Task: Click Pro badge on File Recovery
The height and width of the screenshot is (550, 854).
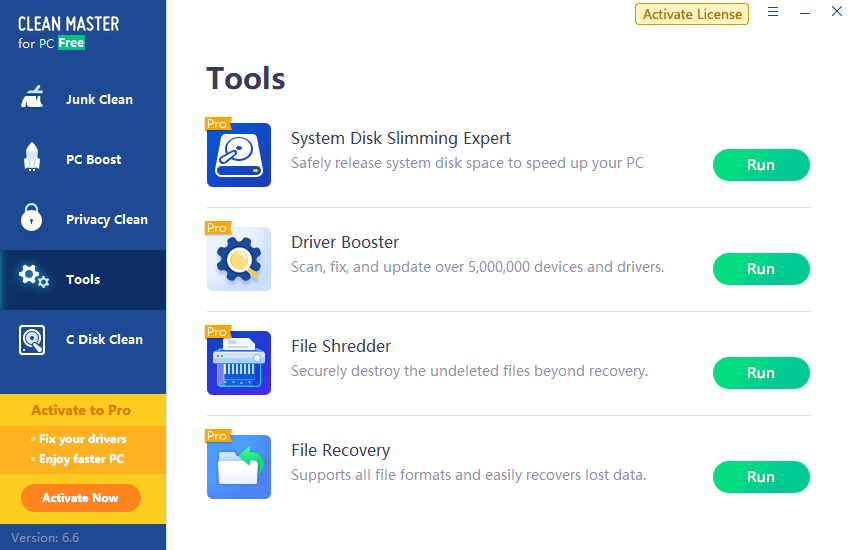Action: 218,436
